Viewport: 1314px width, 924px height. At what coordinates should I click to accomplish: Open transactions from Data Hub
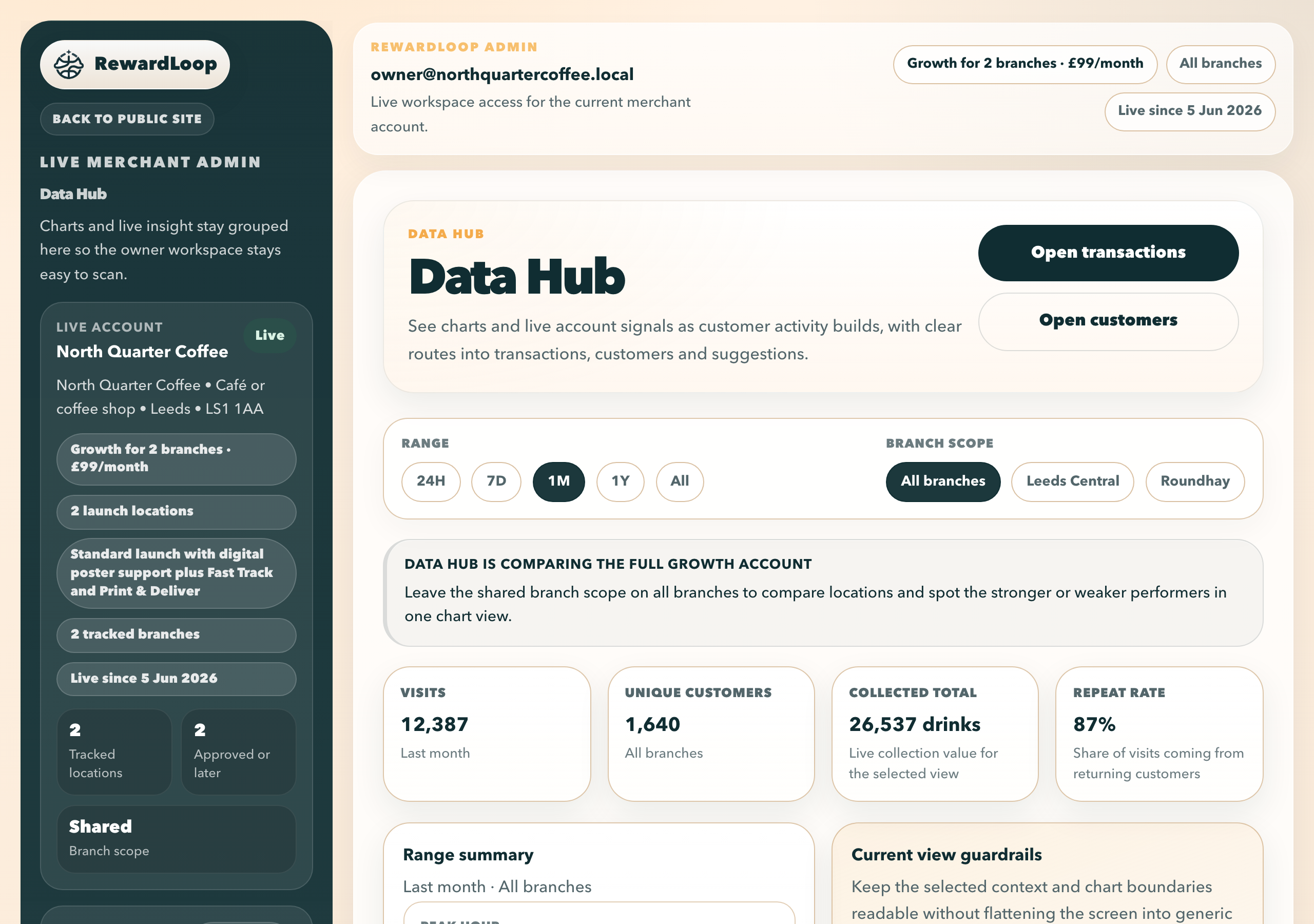click(1108, 253)
